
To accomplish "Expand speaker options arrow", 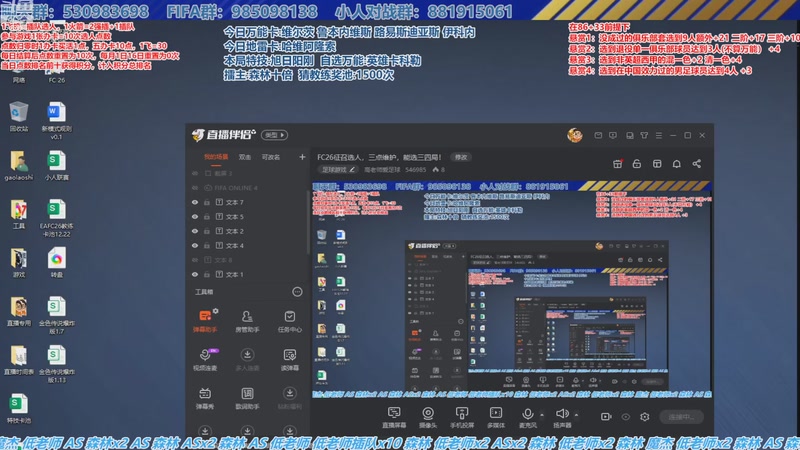I will [576, 414].
